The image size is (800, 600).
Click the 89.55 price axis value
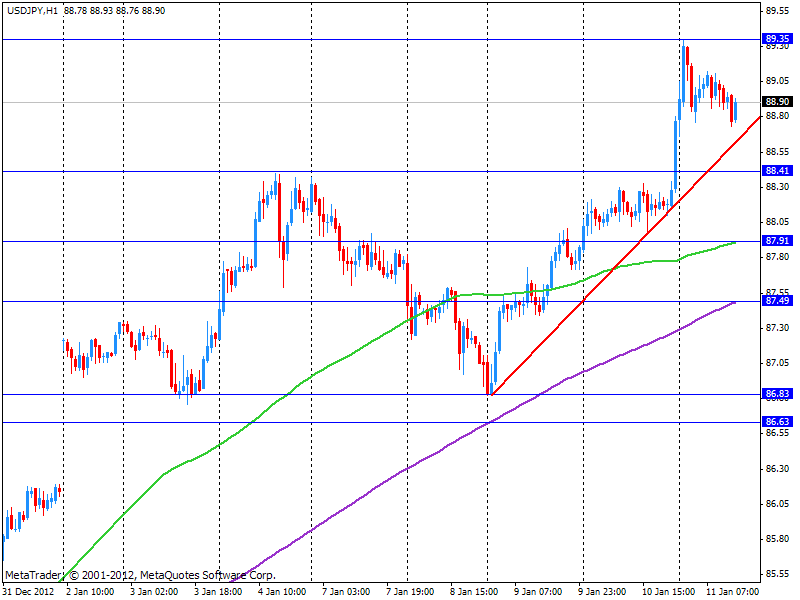(777, 10)
